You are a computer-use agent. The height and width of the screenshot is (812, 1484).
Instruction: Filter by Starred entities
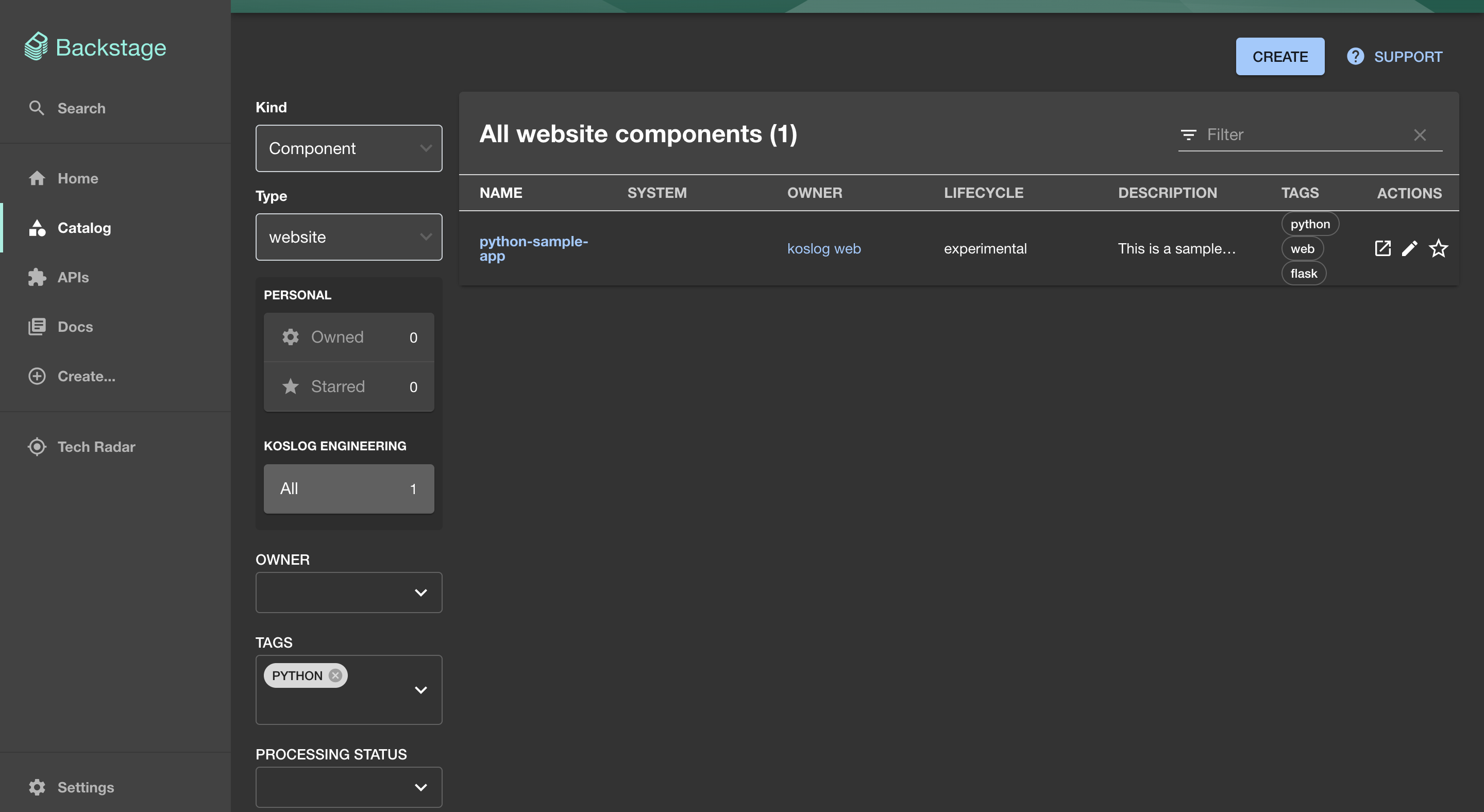tap(348, 386)
